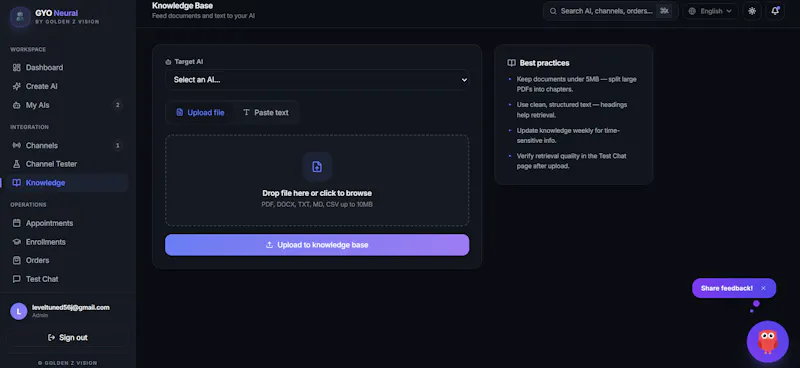The image size is (800, 368).
Task: Click Share feedback! button
Action: coord(727,288)
